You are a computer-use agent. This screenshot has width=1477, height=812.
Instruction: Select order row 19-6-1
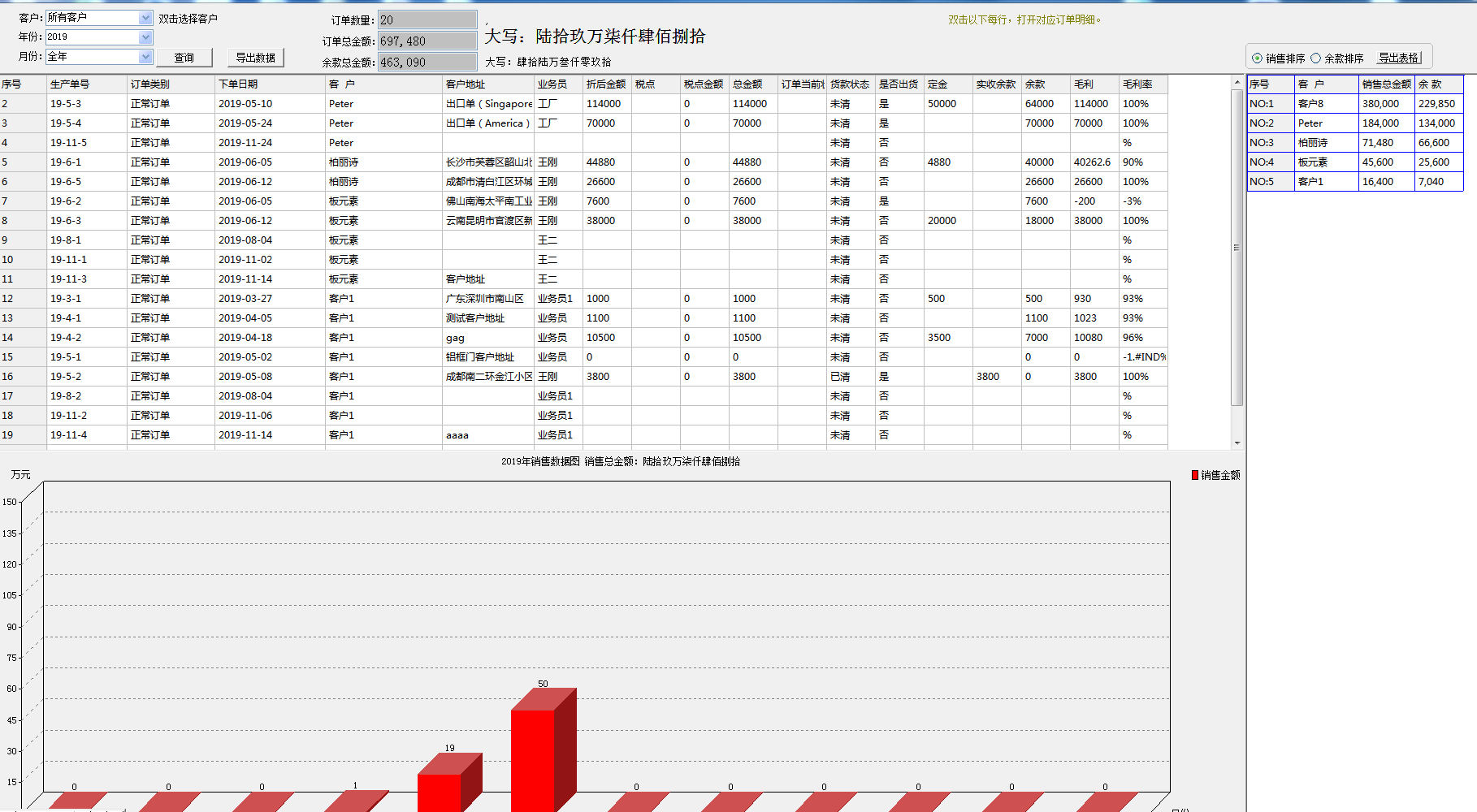(x=584, y=162)
